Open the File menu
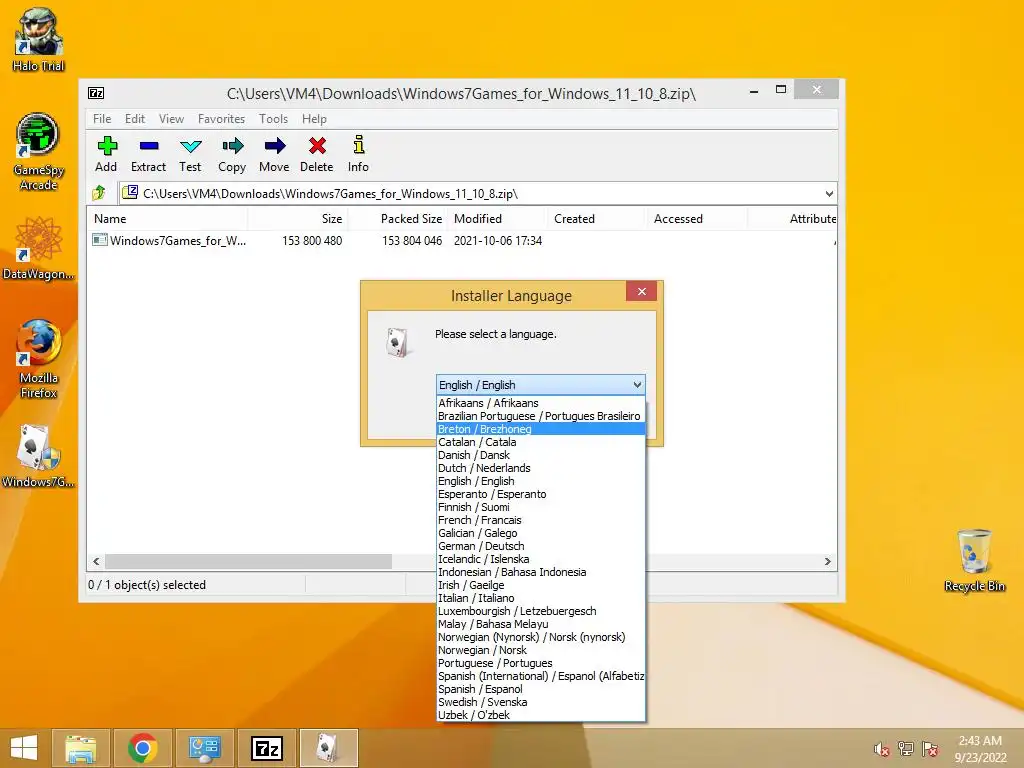 point(102,119)
